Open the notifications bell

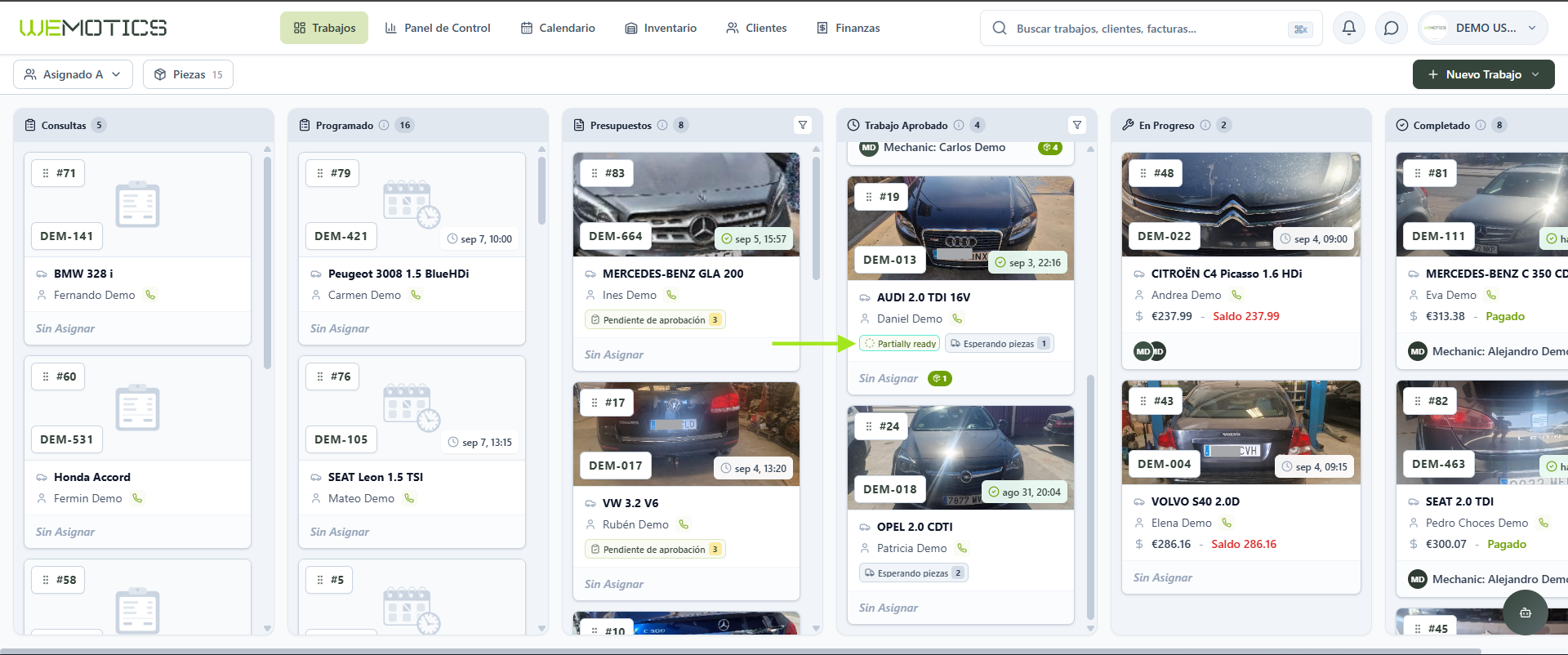tap(1349, 28)
